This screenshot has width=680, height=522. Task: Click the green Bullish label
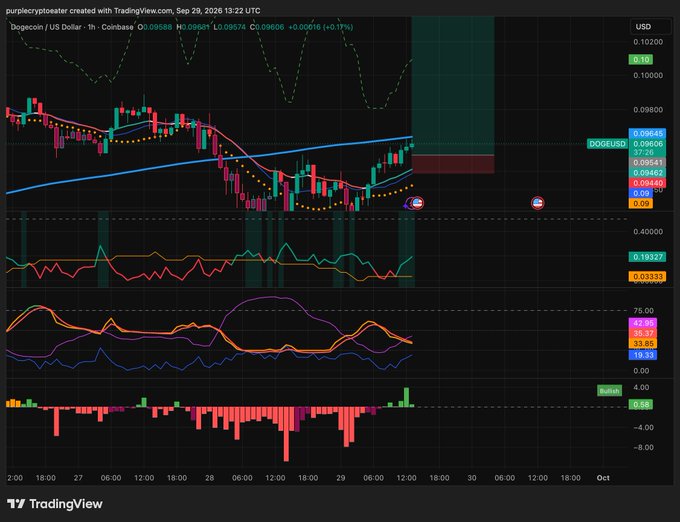click(609, 391)
